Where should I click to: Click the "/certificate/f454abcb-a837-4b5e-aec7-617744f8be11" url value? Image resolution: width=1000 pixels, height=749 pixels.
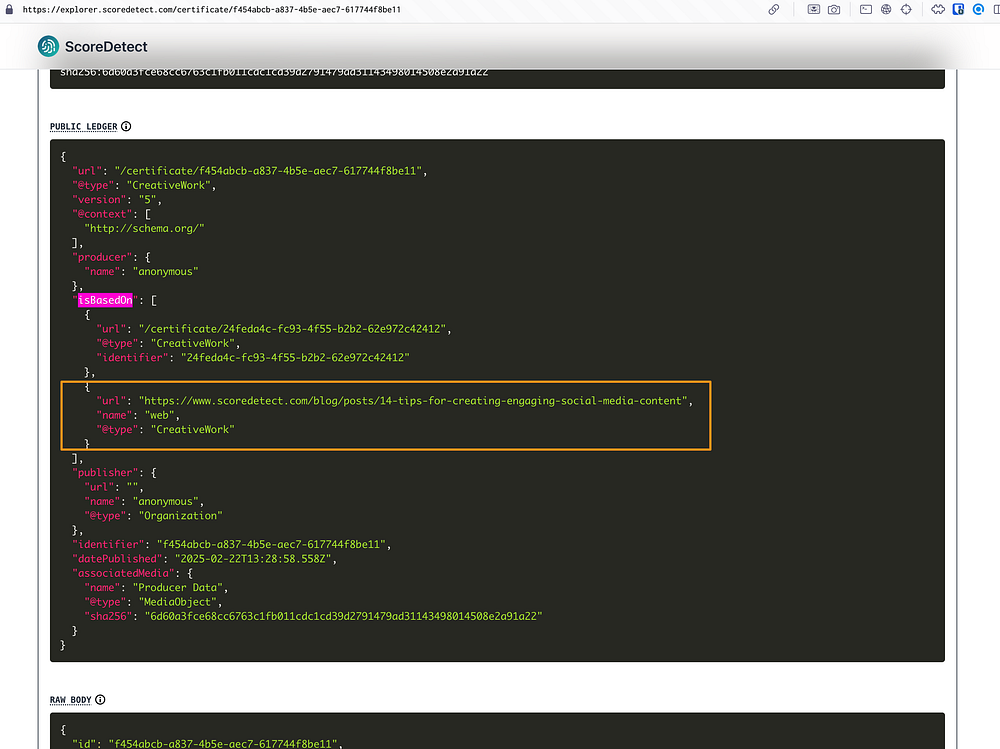click(x=268, y=170)
